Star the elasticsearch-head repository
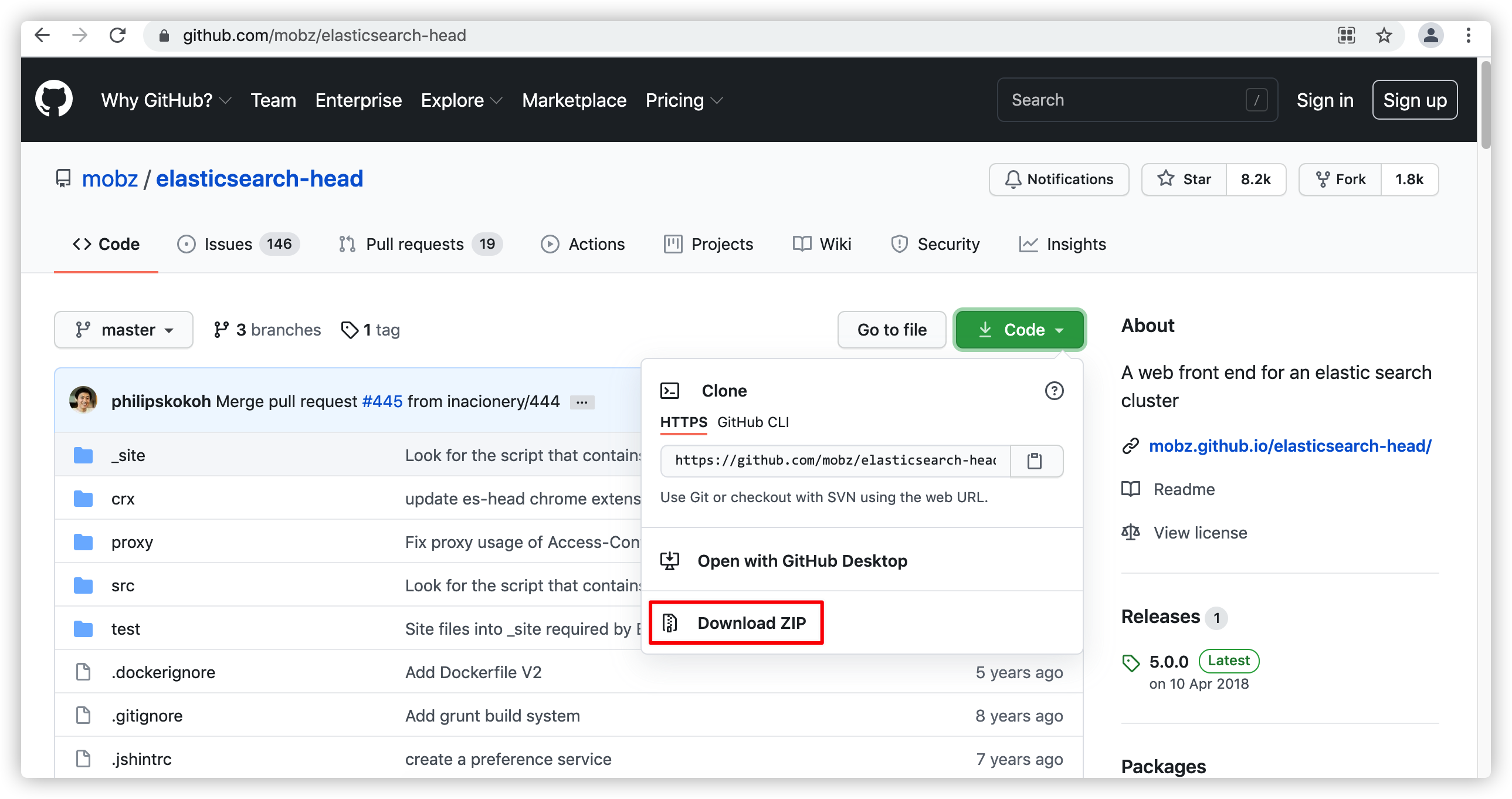1512x799 pixels. coord(1184,179)
